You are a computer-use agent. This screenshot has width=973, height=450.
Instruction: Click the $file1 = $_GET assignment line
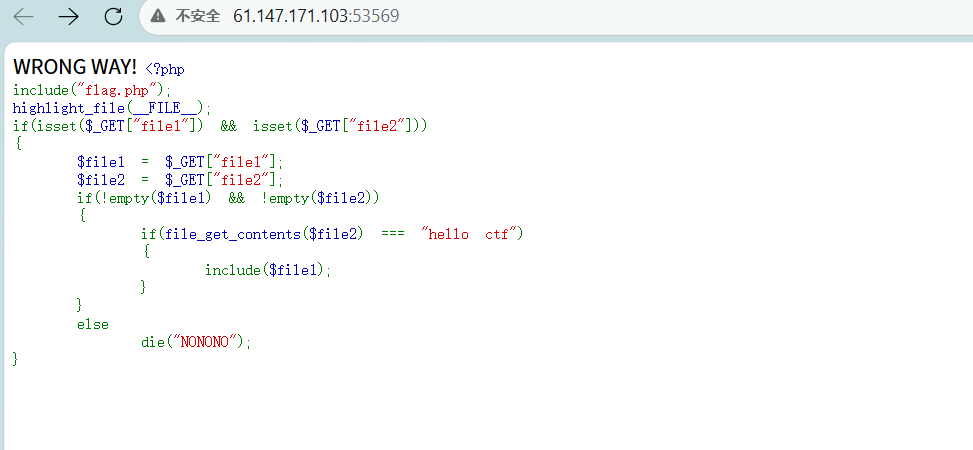click(180, 161)
